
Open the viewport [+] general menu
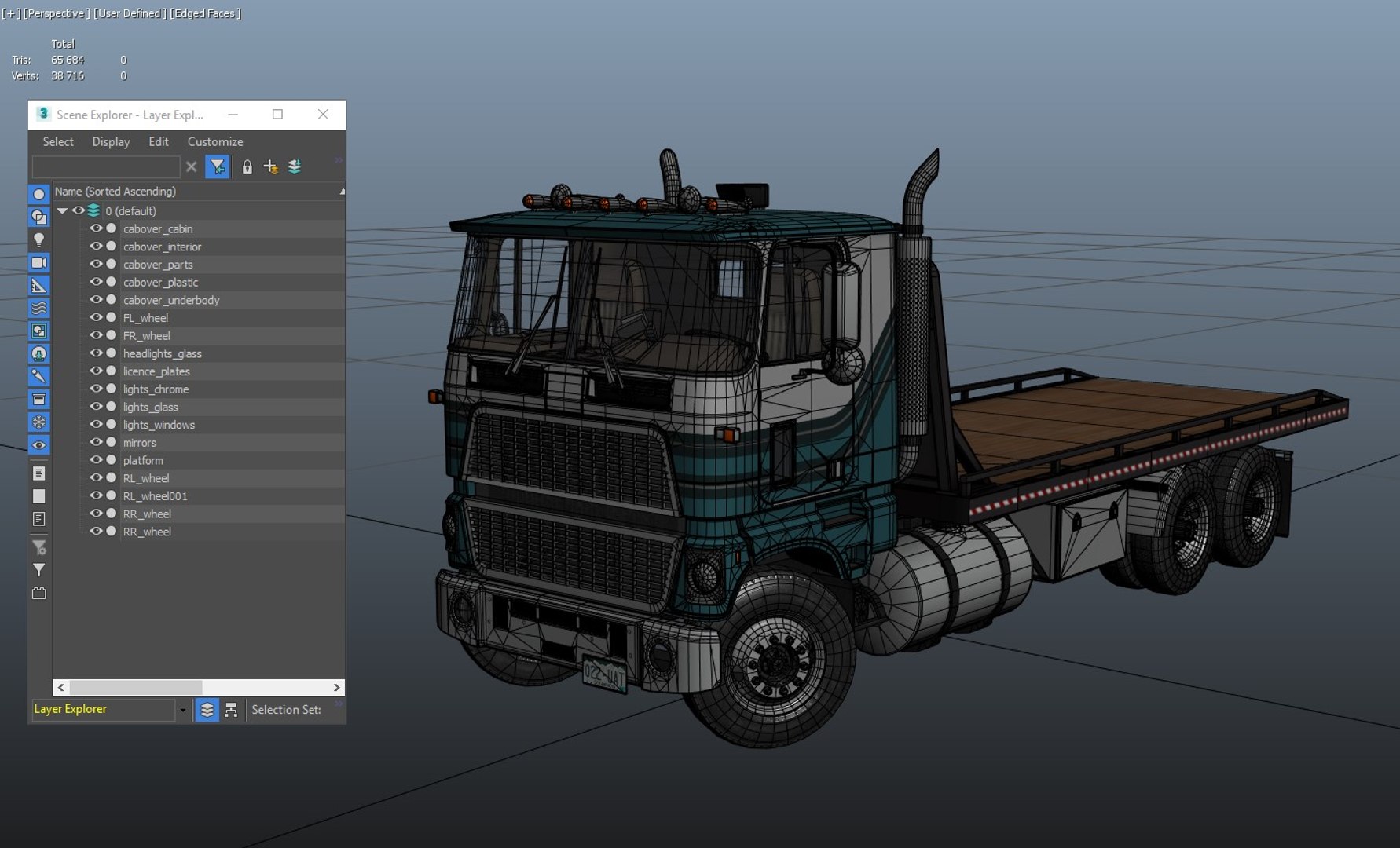coord(10,13)
